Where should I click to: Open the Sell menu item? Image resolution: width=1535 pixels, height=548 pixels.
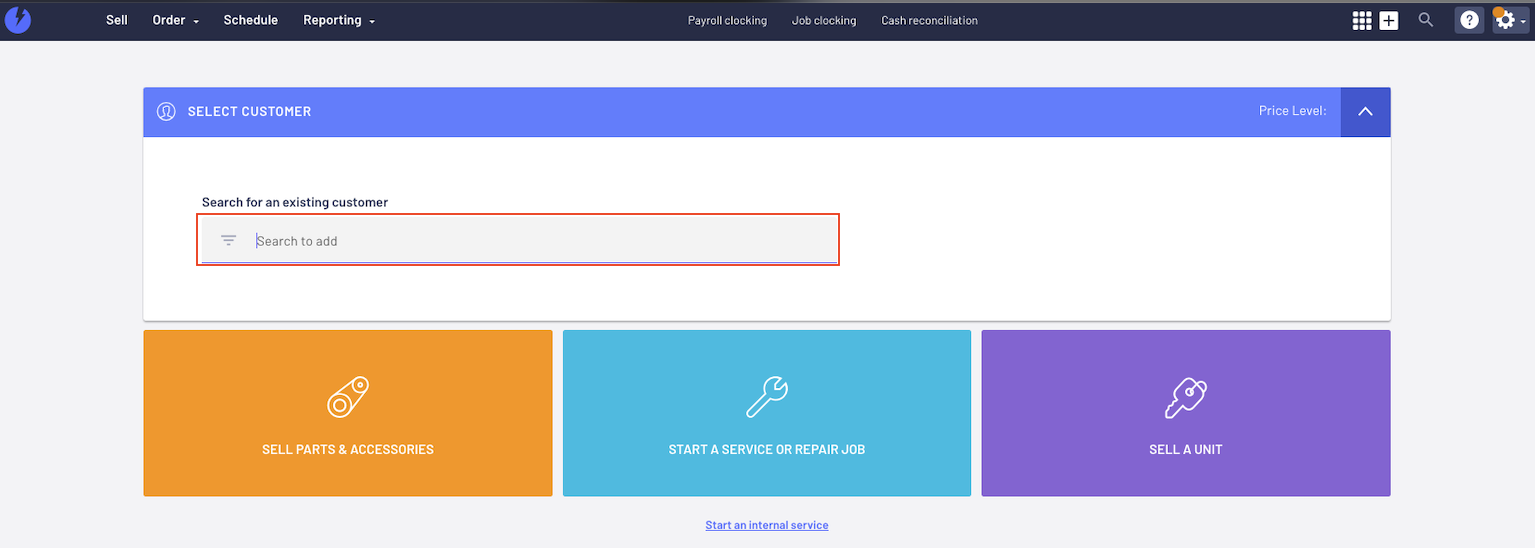[117, 20]
